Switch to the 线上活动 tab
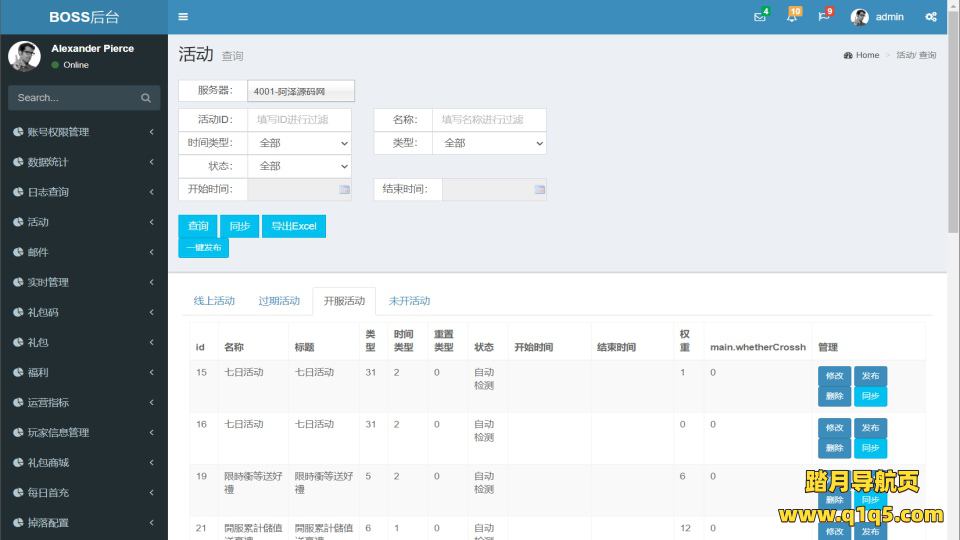 [x=214, y=301]
